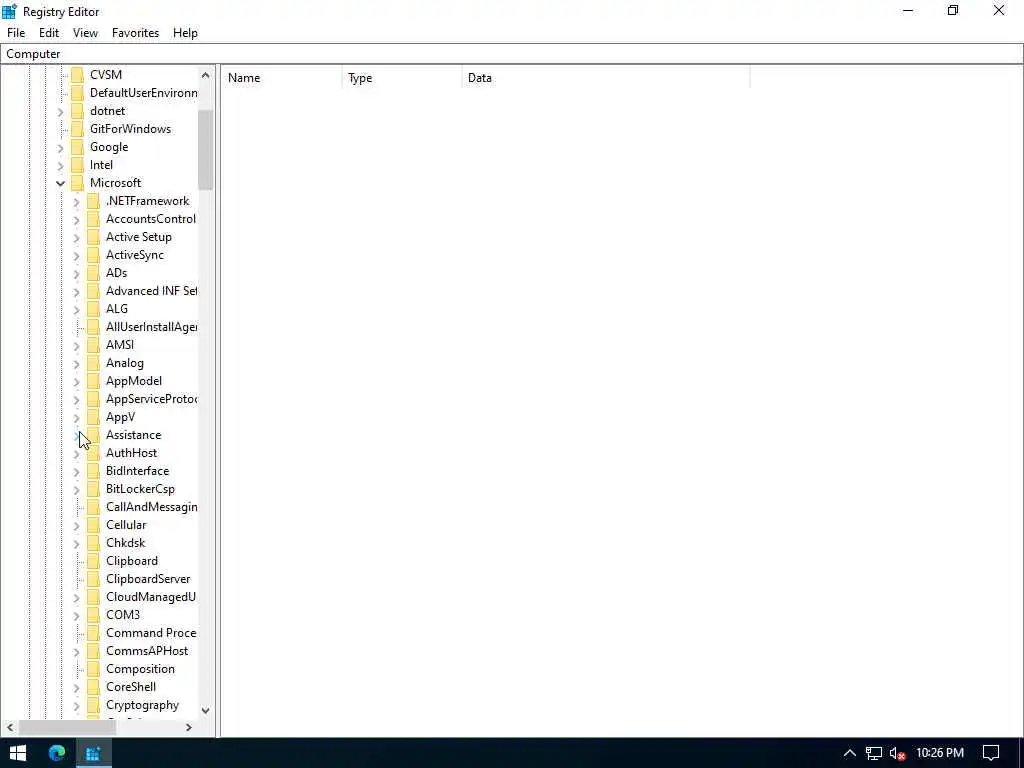Expand the AppModel key
This screenshot has height=768, width=1024.
click(76, 381)
